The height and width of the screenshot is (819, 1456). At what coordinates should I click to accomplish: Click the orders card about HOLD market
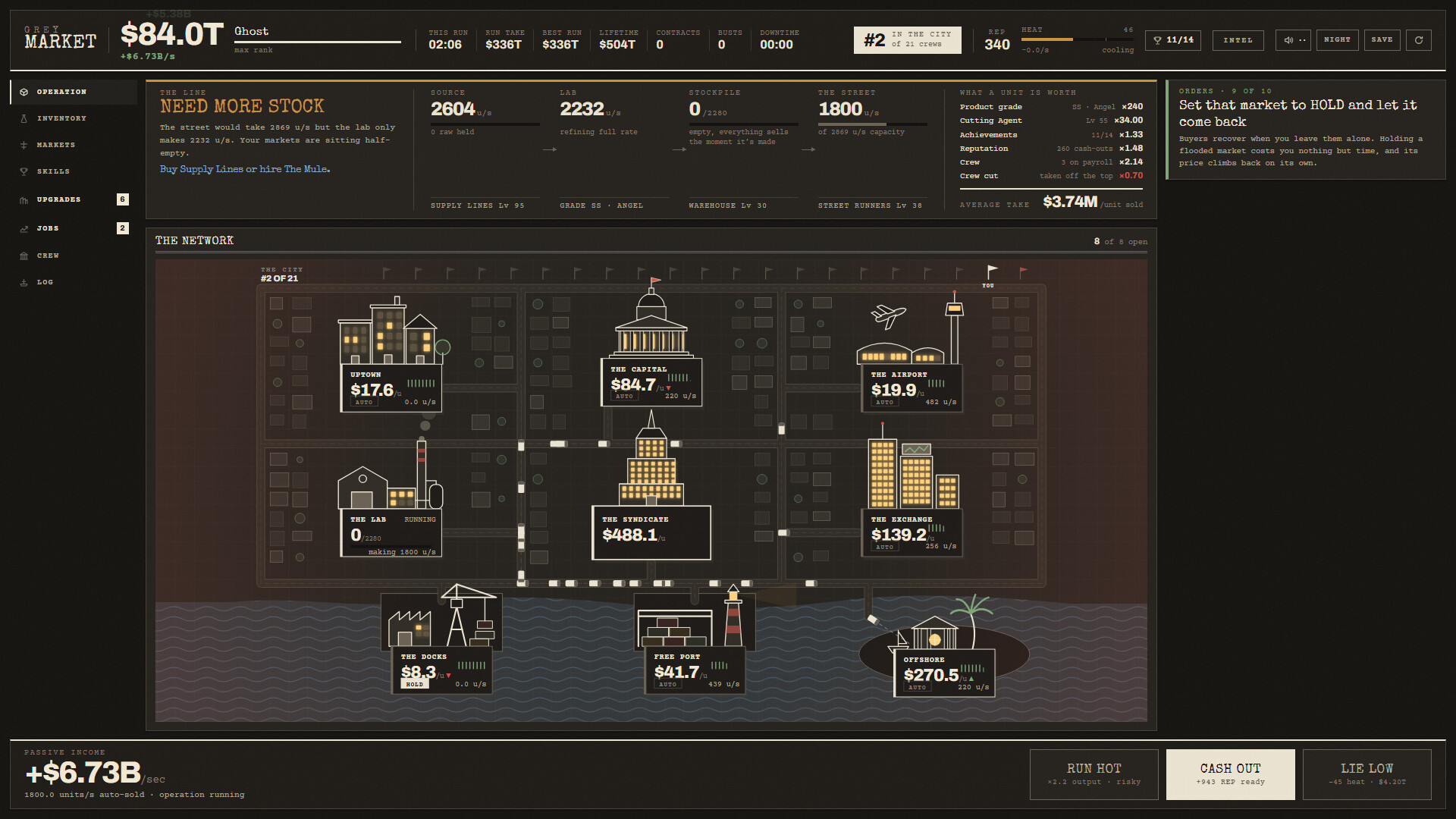1306,130
